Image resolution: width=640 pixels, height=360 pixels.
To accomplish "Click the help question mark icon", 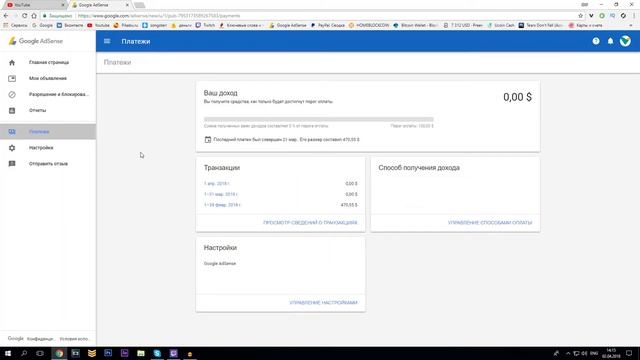I will click(596, 41).
